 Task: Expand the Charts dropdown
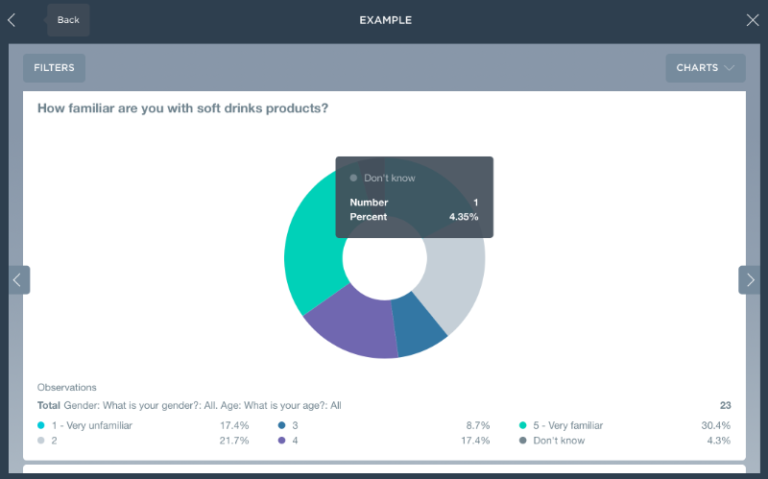(x=705, y=68)
